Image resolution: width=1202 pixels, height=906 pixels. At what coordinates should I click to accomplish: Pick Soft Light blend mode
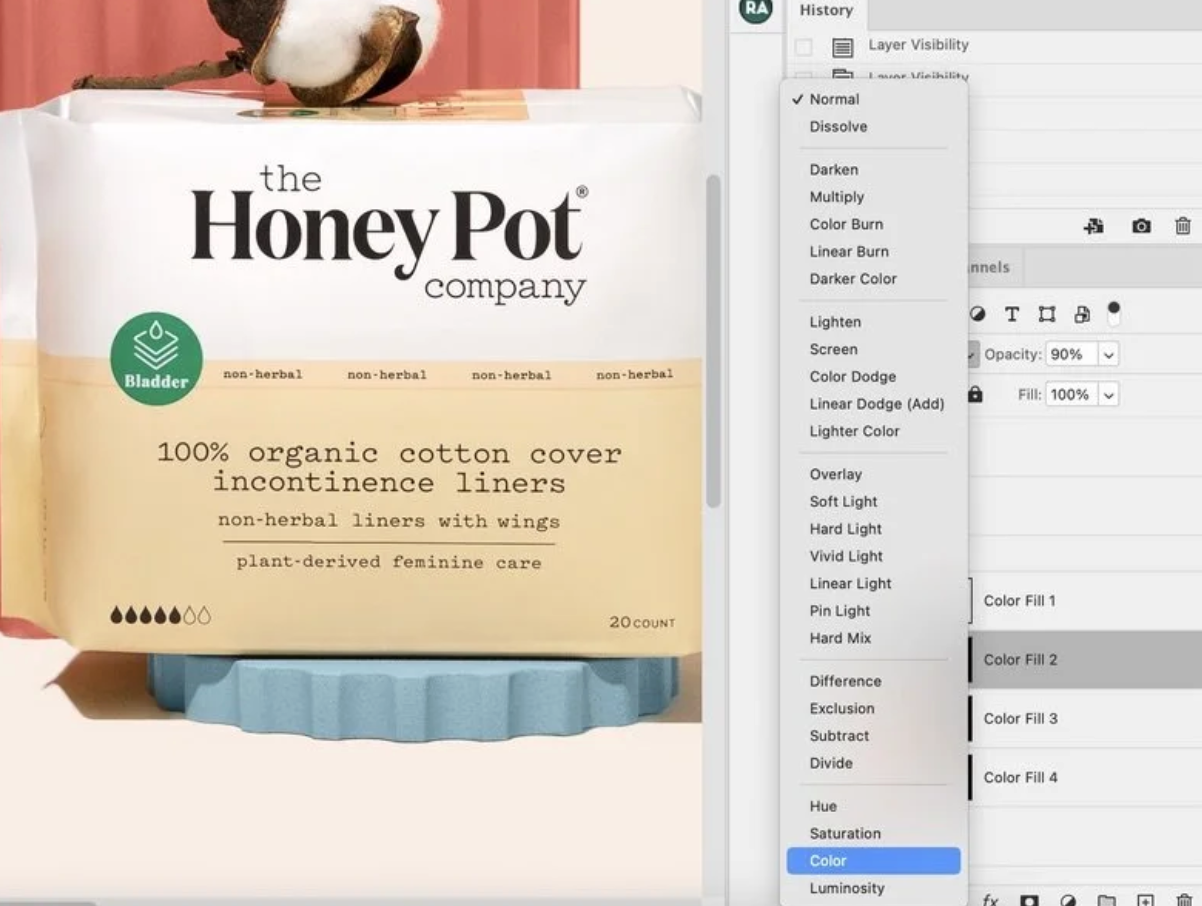[873, 502]
